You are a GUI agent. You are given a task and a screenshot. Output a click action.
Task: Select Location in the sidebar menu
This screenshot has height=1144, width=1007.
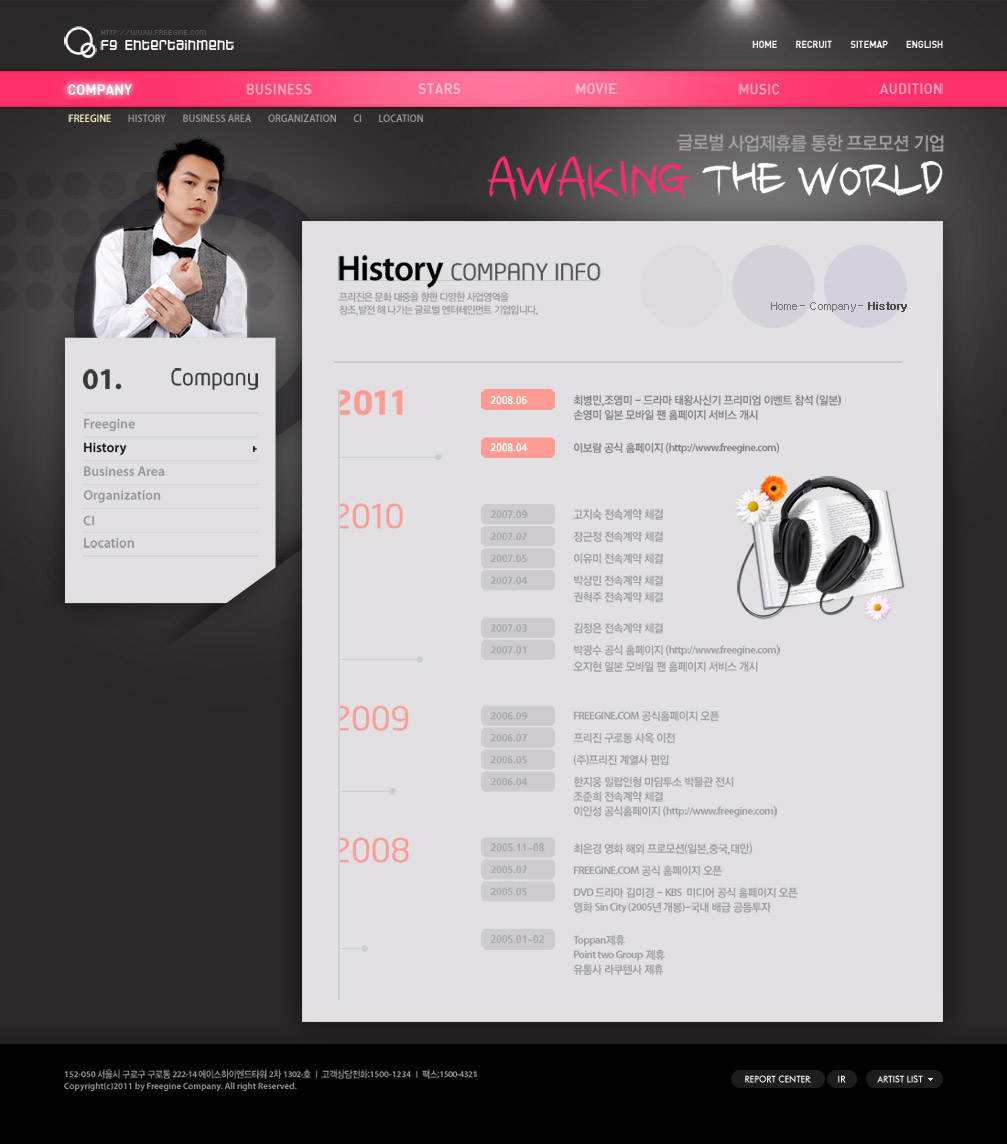(x=109, y=544)
